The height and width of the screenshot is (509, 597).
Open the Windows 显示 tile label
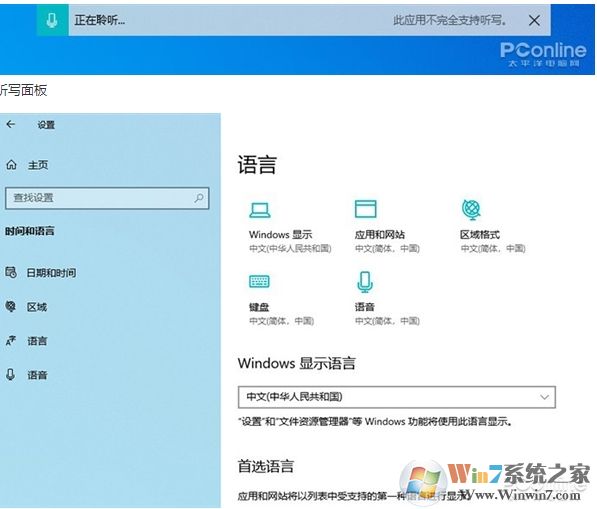coord(280,235)
